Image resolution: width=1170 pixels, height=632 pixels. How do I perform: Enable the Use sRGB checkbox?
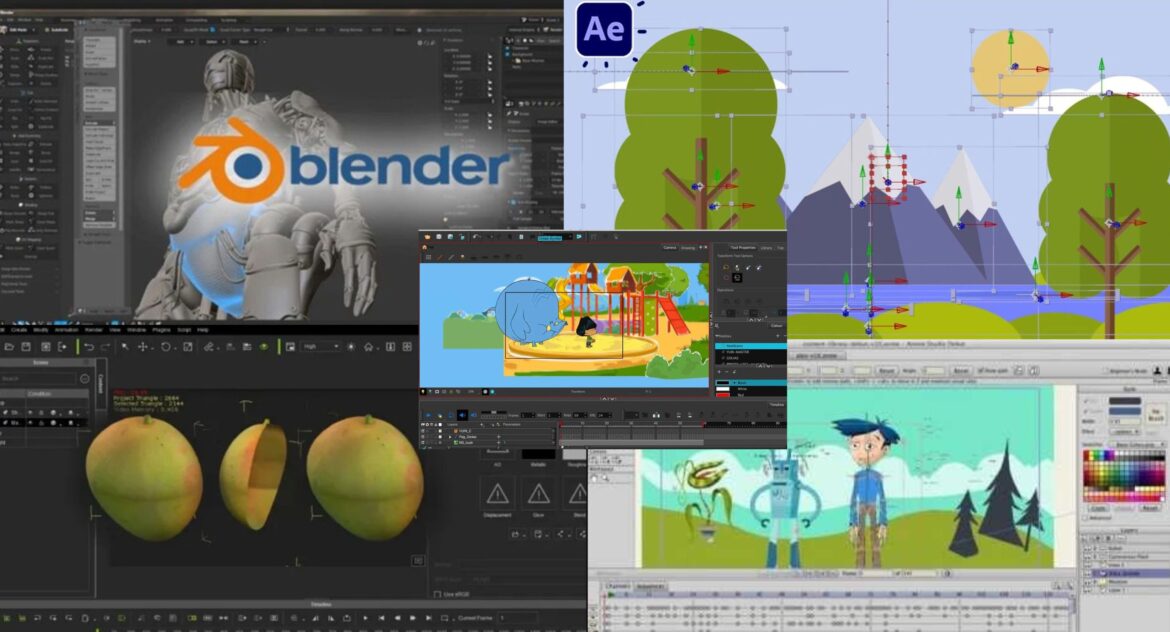pyautogui.click(x=438, y=595)
